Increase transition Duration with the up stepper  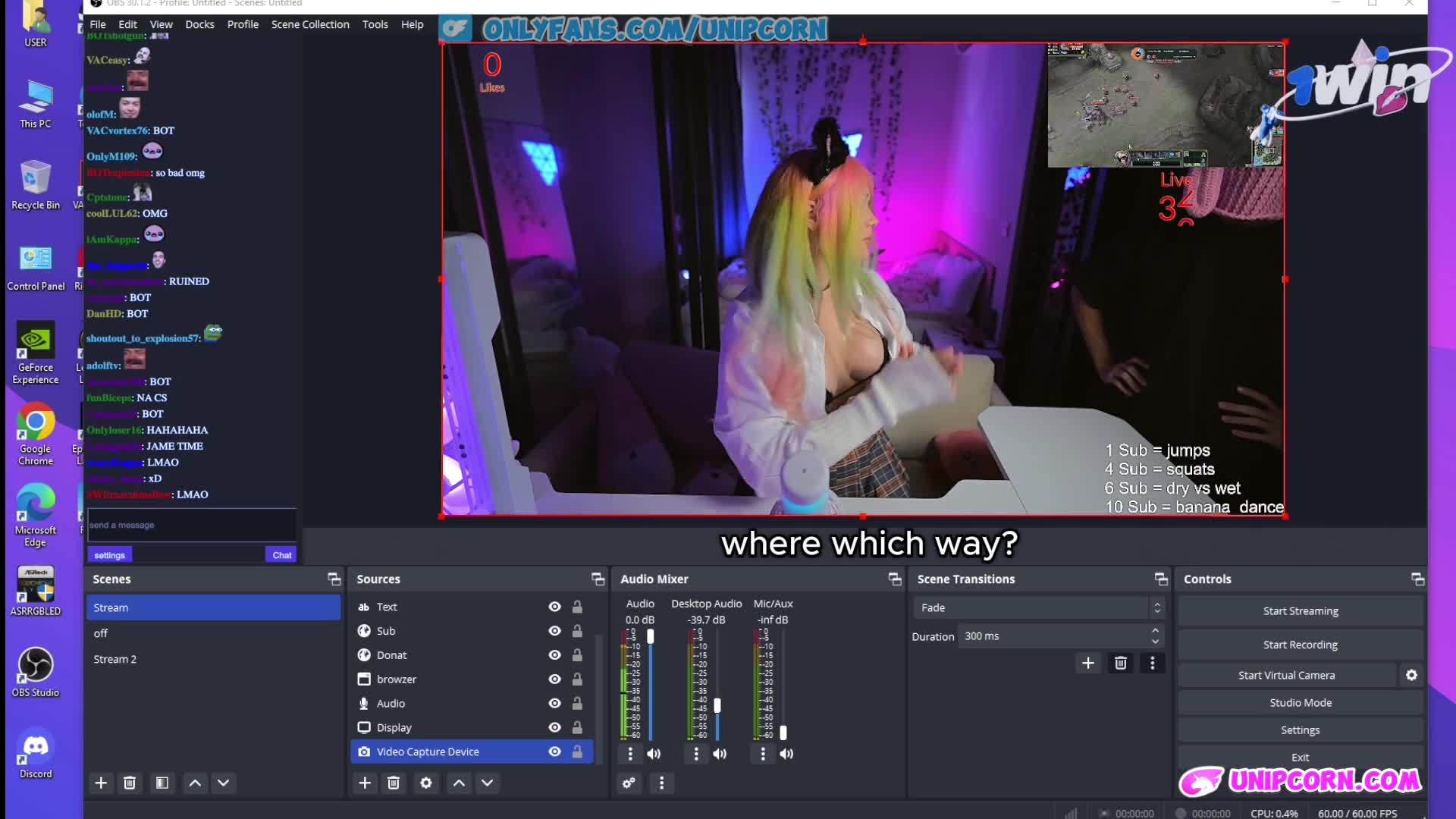(1154, 632)
